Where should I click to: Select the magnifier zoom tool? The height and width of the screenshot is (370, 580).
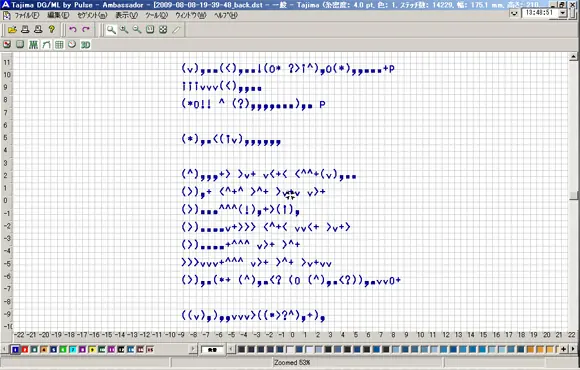[x=111, y=30]
